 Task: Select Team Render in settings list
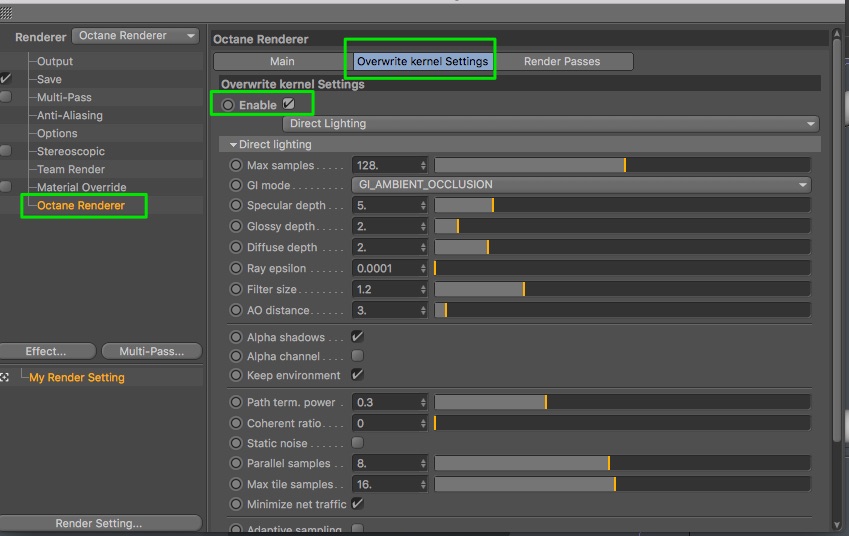(70, 169)
